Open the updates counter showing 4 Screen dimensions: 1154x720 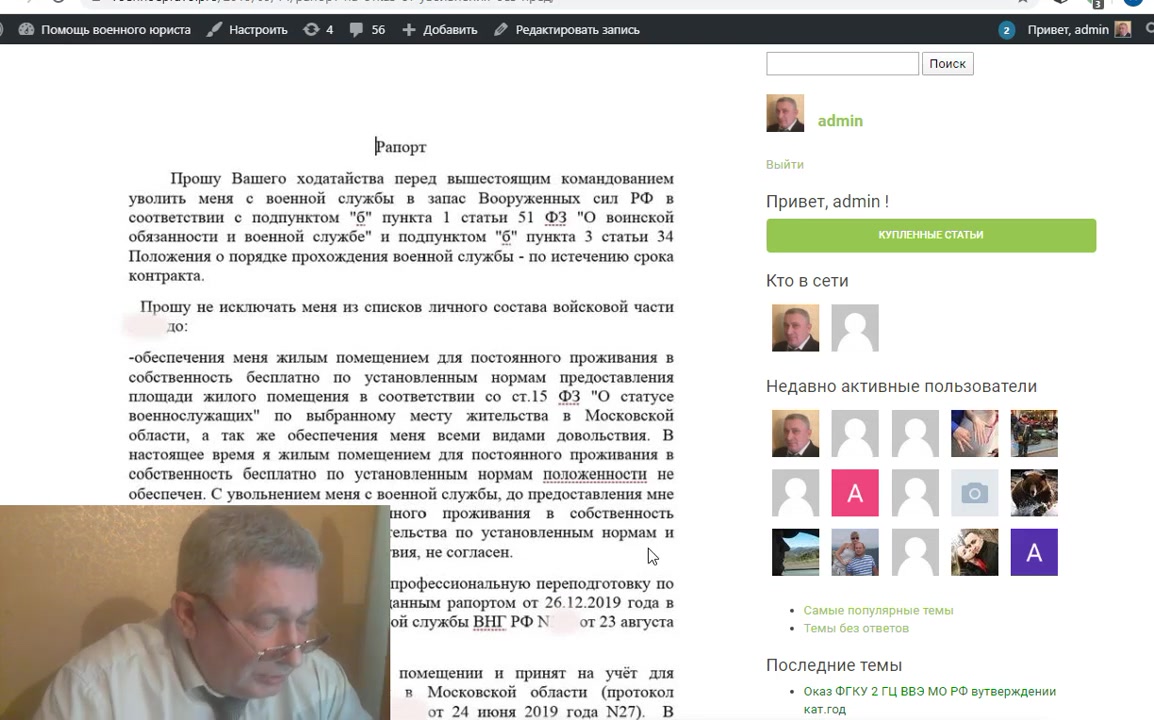(318, 30)
